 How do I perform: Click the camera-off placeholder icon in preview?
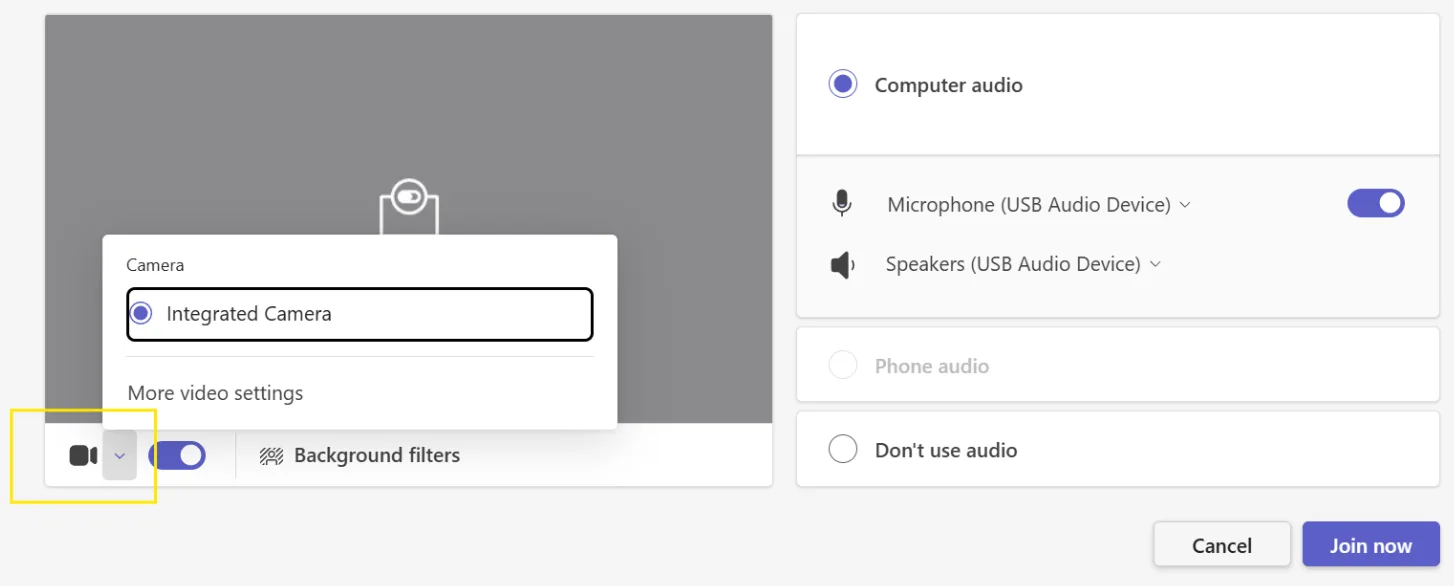pyautogui.click(x=409, y=207)
